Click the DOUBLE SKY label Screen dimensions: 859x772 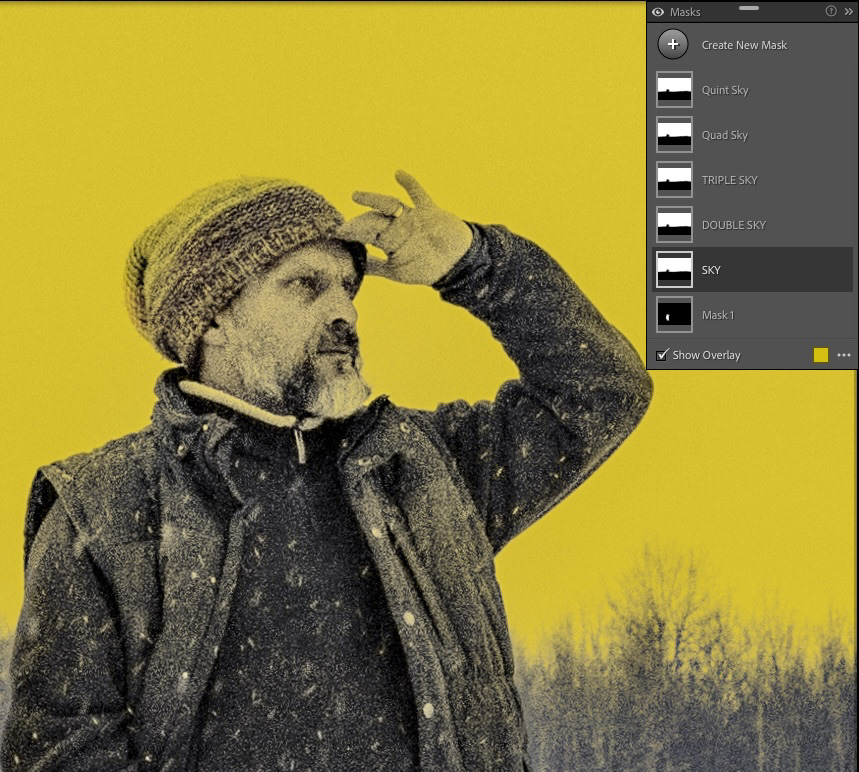click(x=734, y=225)
